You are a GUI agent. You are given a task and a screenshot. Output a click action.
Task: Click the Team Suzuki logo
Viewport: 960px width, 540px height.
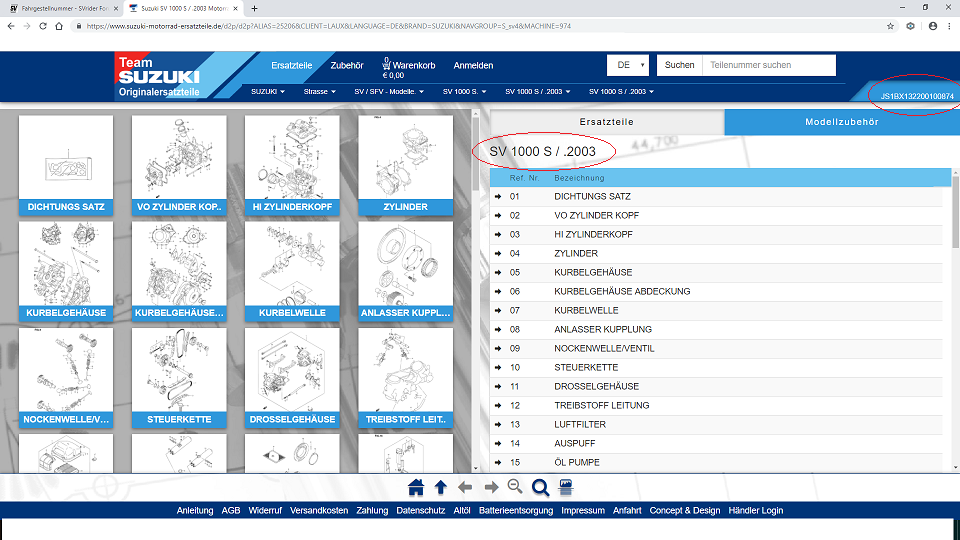[159, 76]
